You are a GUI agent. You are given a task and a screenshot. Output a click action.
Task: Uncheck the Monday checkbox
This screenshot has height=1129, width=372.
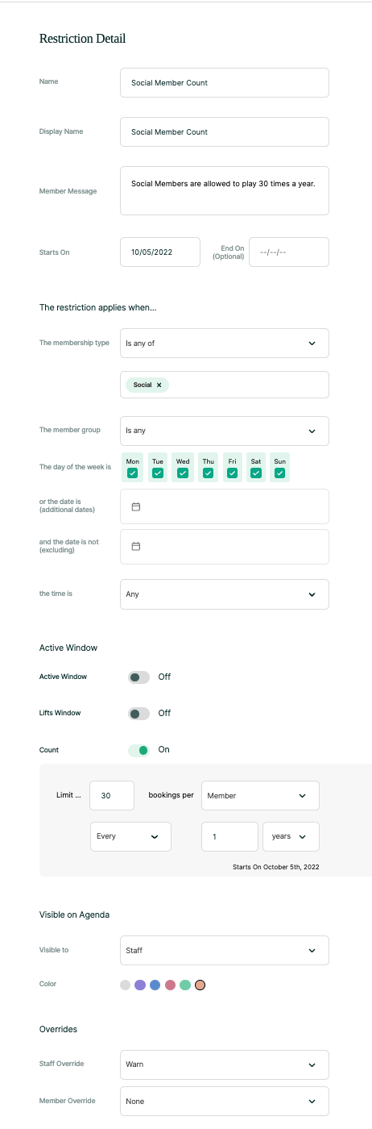point(132,473)
